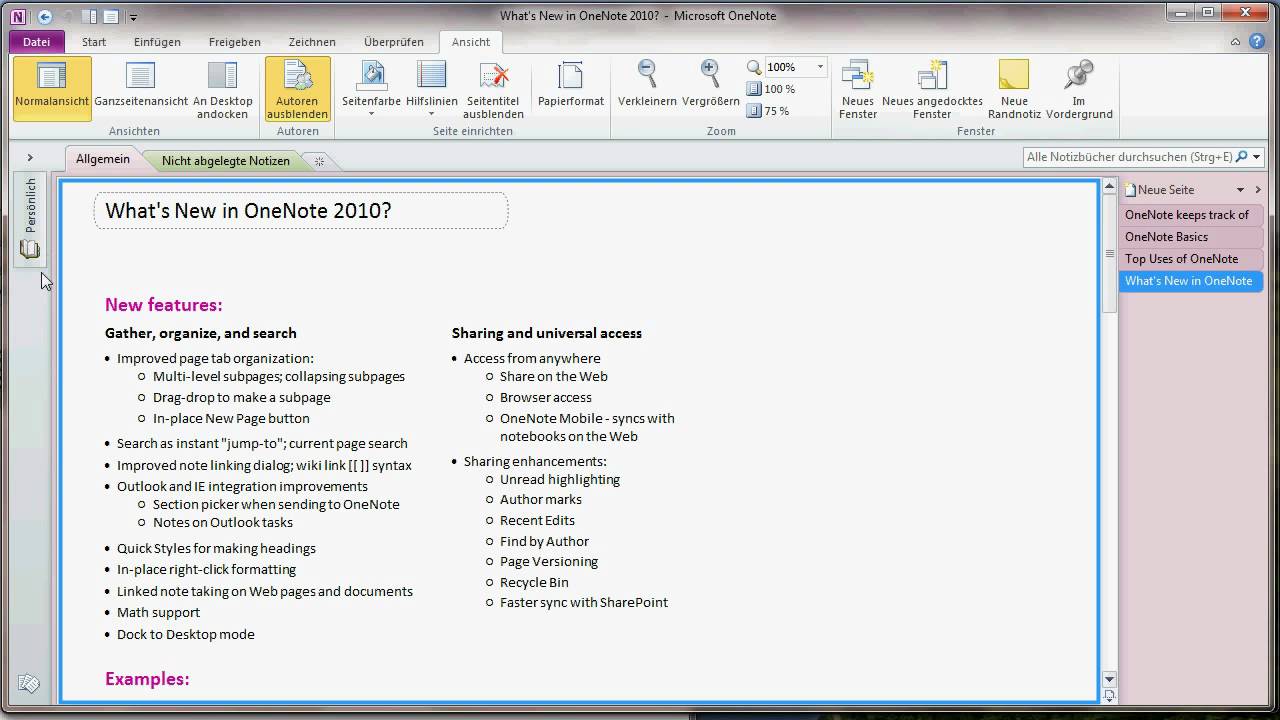The width and height of the screenshot is (1280, 720).
Task: Switch to Ganzseitenansicht full page view
Action: pyautogui.click(x=141, y=86)
